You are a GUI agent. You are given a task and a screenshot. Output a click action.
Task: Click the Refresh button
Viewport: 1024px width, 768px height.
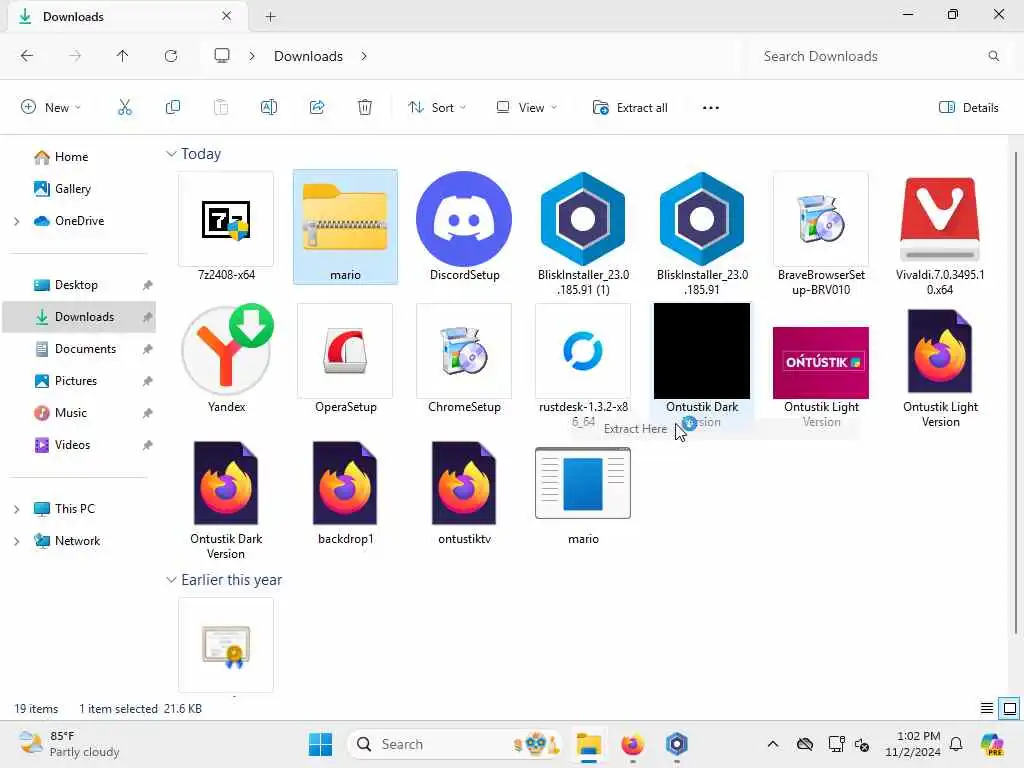click(171, 56)
